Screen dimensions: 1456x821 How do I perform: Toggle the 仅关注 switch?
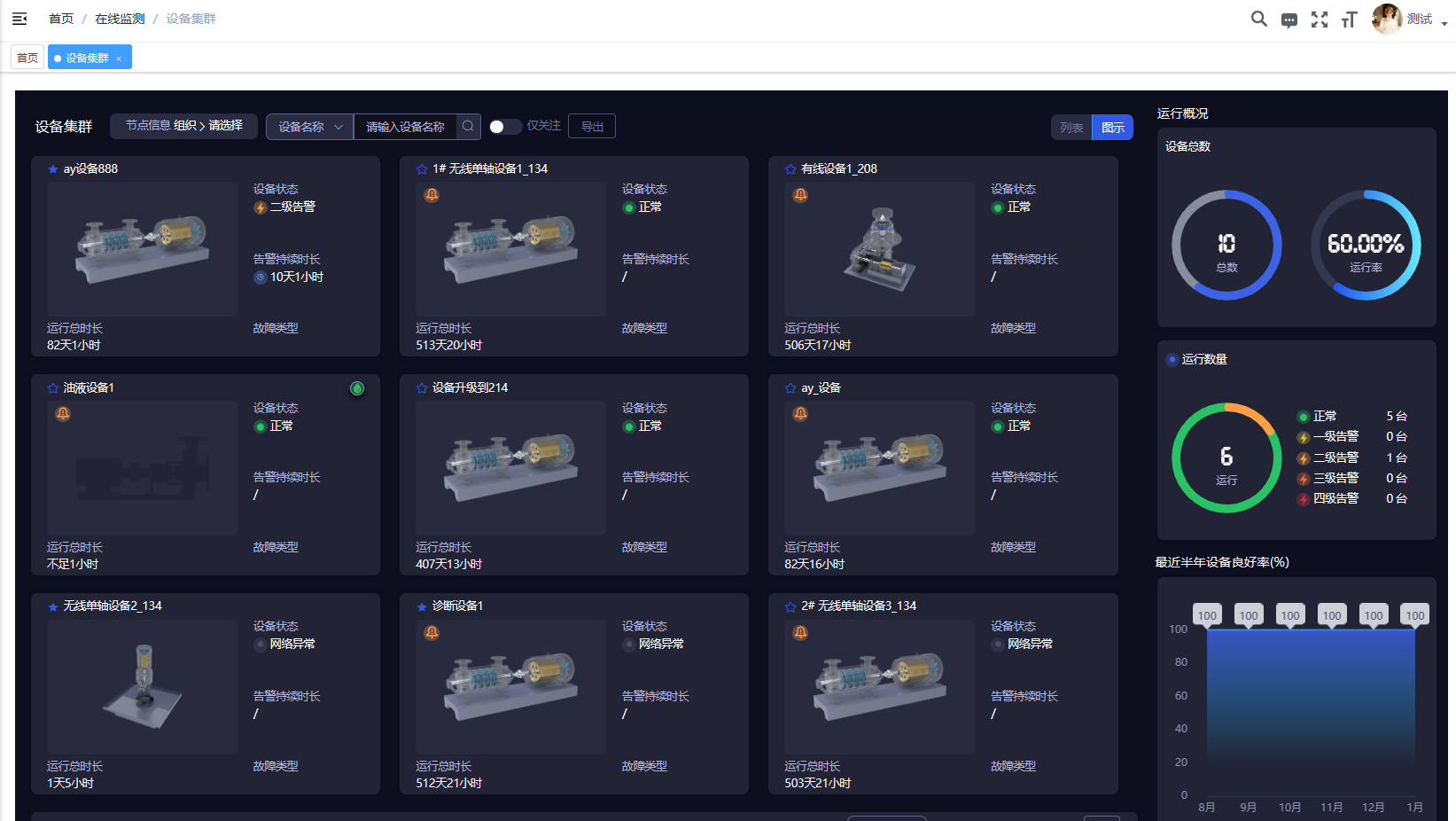click(504, 127)
